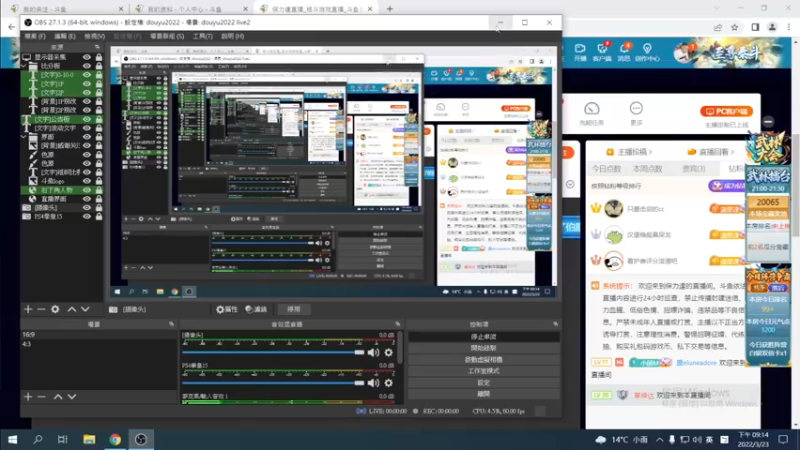Add a new scene with the plus icon under the scenes list
The image size is (800, 450).
point(28,396)
